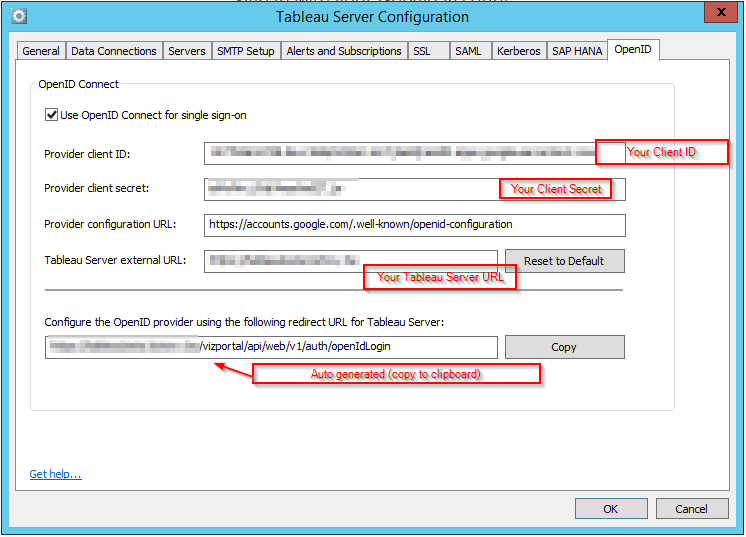Select the redirect URL text box
The height and width of the screenshot is (537, 746).
click(x=271, y=347)
